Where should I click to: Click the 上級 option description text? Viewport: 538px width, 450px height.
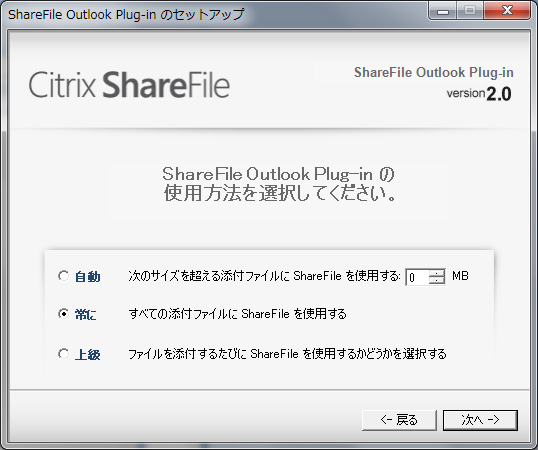pos(287,354)
